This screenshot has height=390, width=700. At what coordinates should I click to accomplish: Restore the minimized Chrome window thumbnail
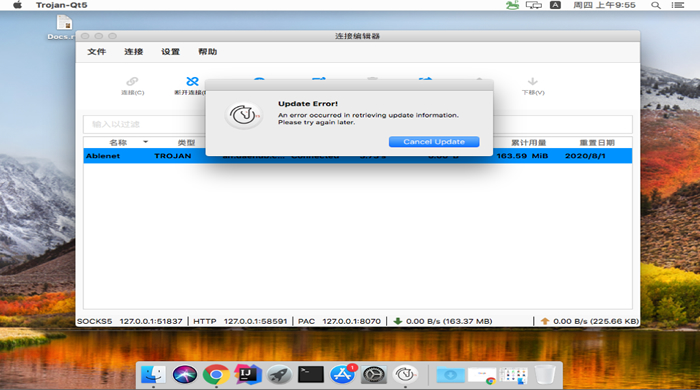pyautogui.click(x=482, y=375)
